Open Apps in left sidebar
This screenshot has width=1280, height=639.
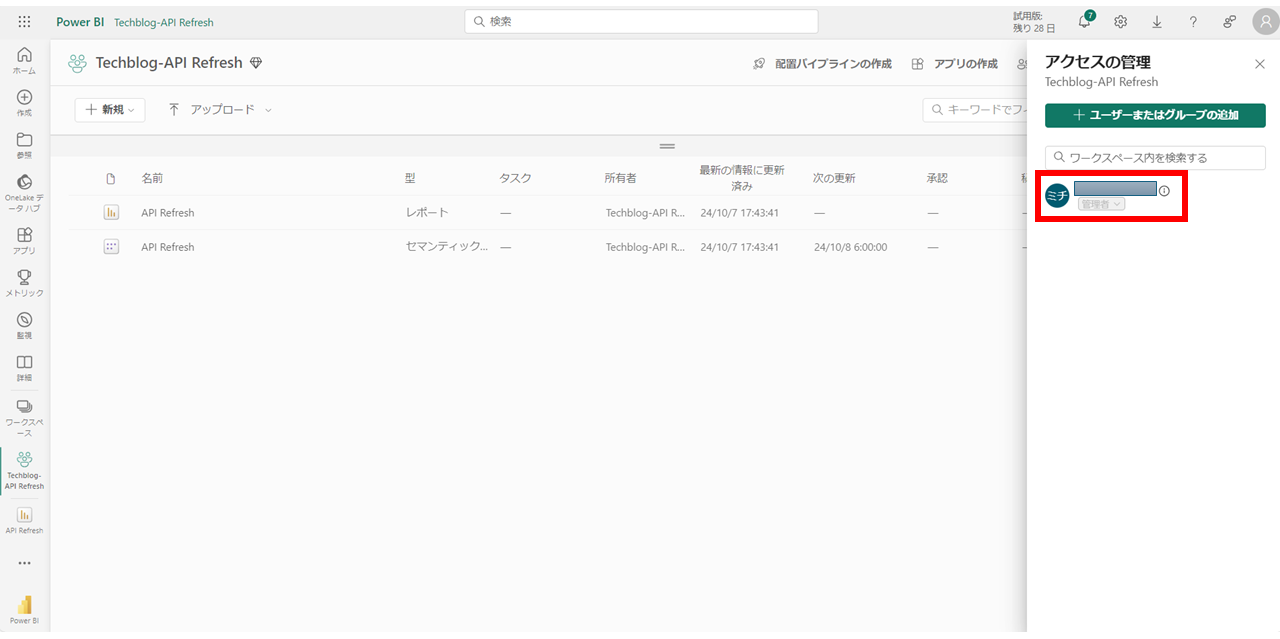pyautogui.click(x=24, y=240)
